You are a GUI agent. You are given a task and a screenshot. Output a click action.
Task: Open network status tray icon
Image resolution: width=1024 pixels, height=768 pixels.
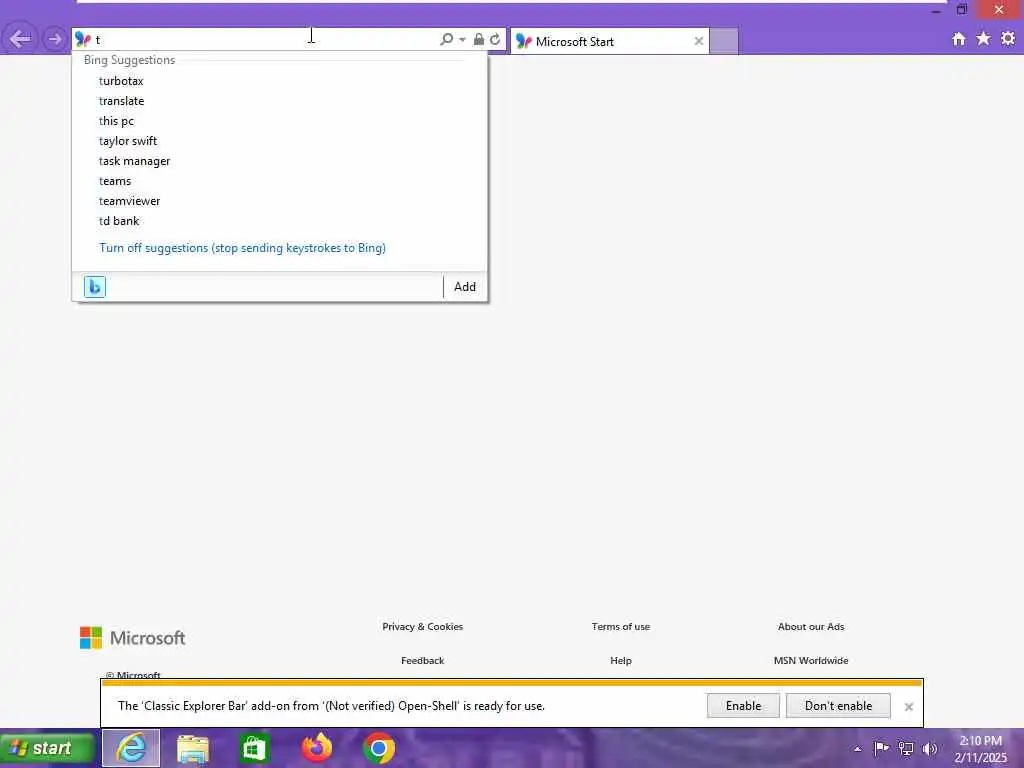(x=906, y=748)
